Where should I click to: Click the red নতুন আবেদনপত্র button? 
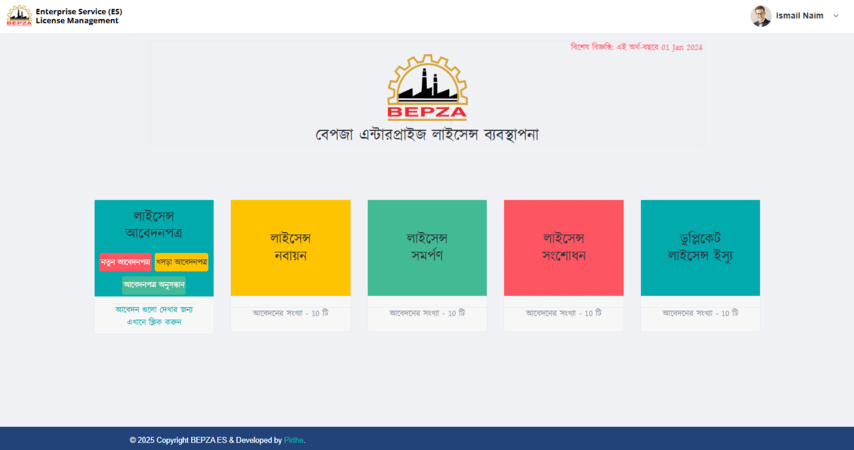125,262
